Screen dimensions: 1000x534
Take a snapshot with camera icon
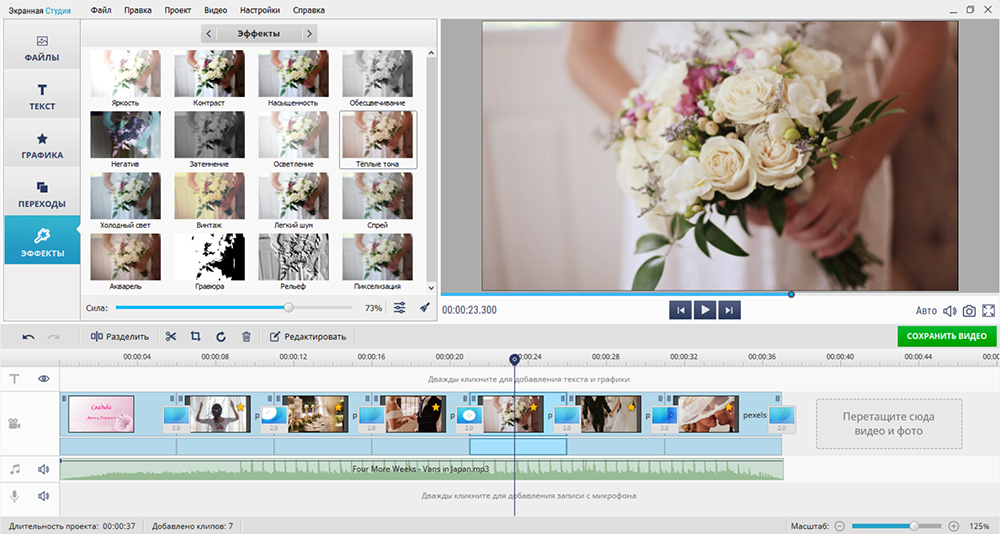pyautogui.click(x=969, y=311)
